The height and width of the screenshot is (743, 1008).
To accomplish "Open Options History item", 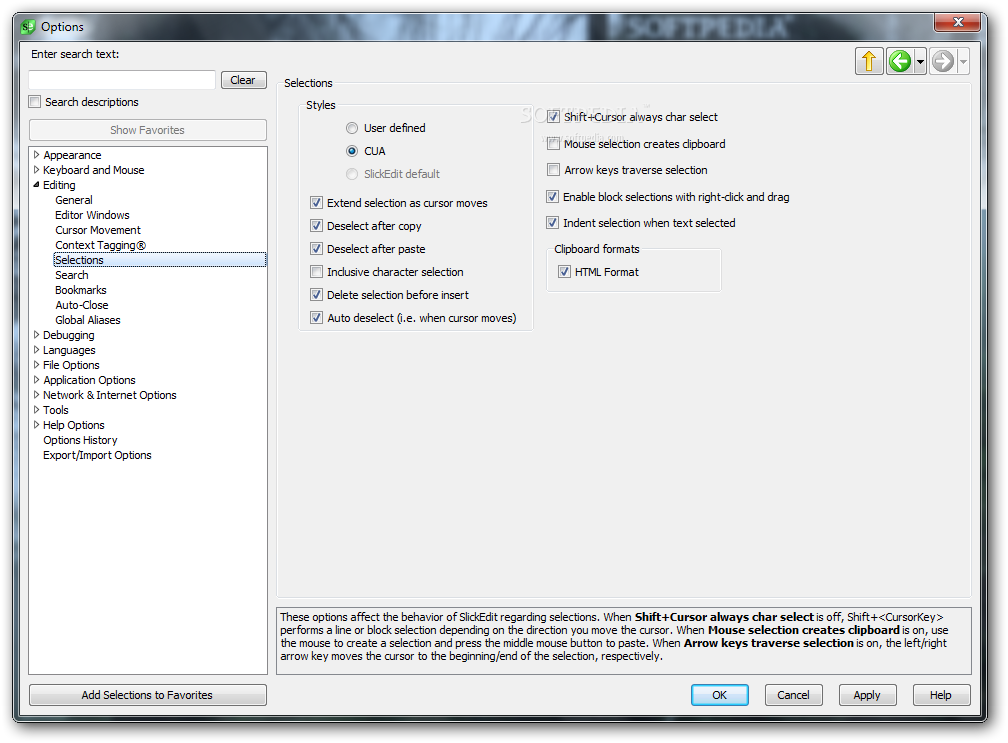I will click(x=80, y=440).
